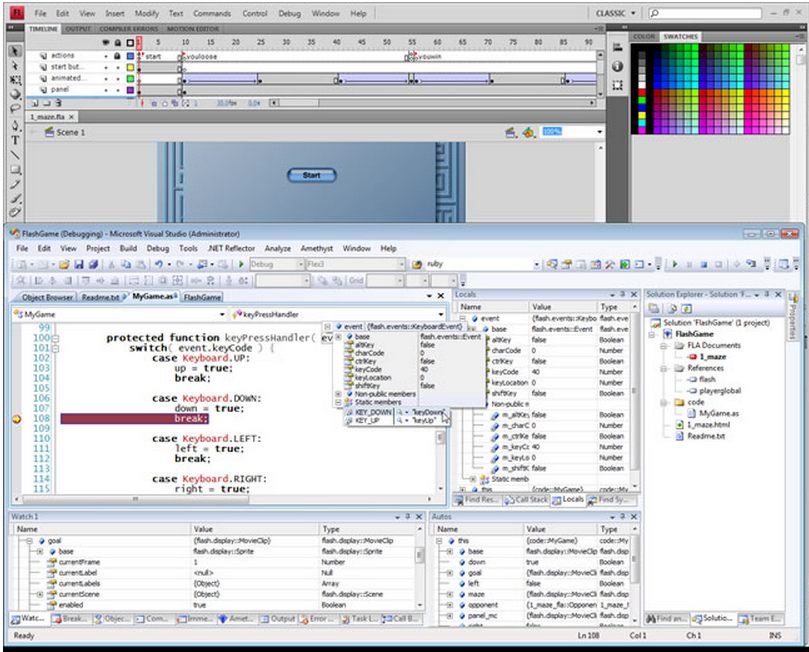Select the Text tool in Flash
This screenshot has height=652, width=809.
(15, 140)
